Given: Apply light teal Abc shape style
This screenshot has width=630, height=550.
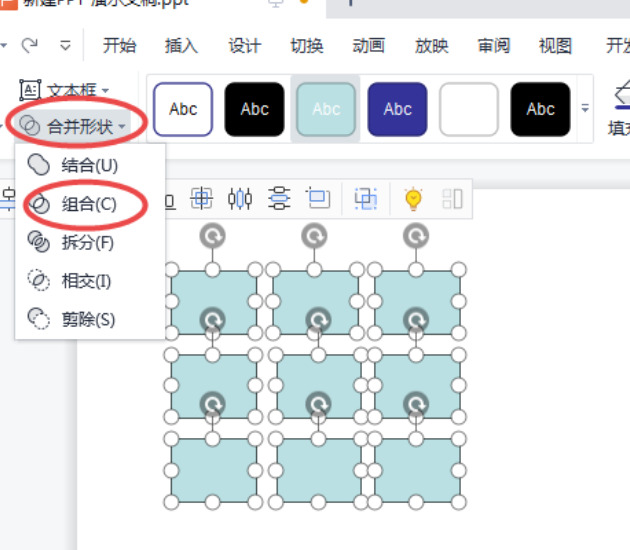Looking at the screenshot, I should pos(326,109).
